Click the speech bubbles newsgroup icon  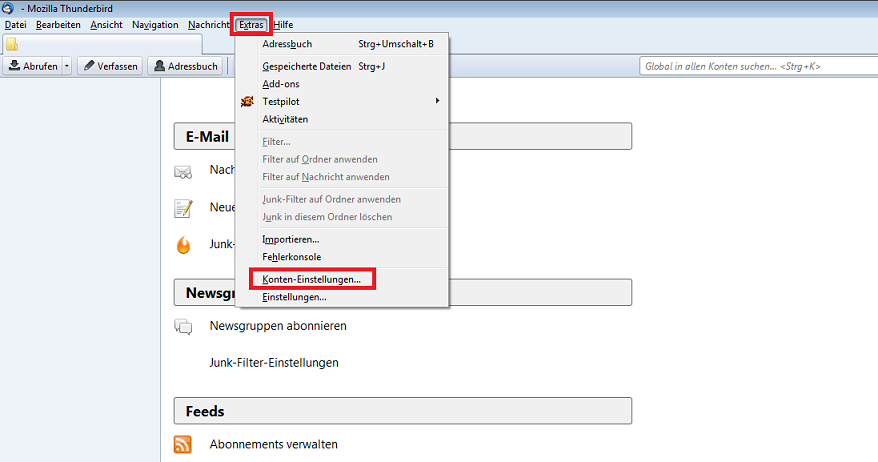pos(183,326)
